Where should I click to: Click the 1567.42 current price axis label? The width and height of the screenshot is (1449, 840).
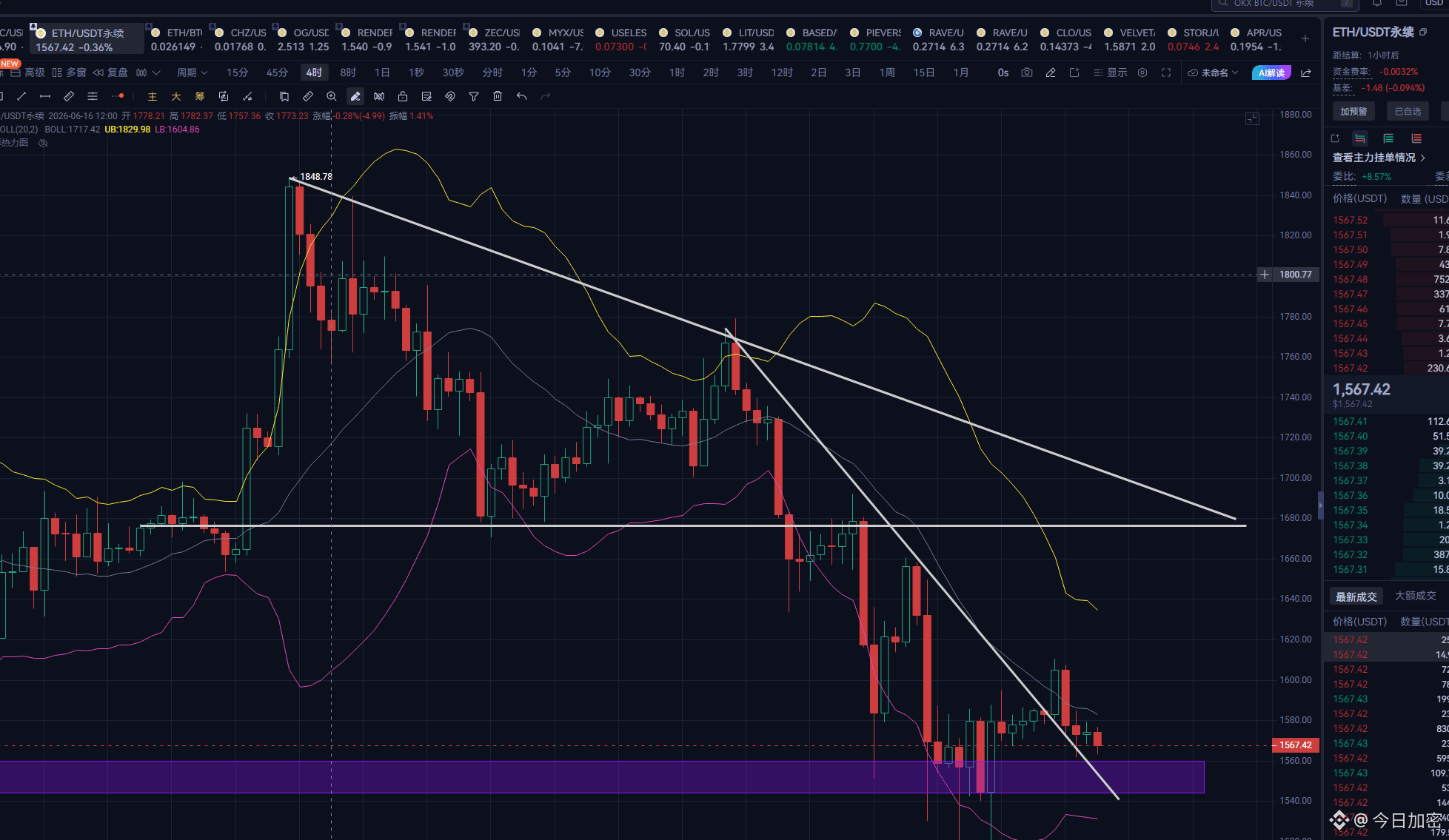[x=1295, y=745]
